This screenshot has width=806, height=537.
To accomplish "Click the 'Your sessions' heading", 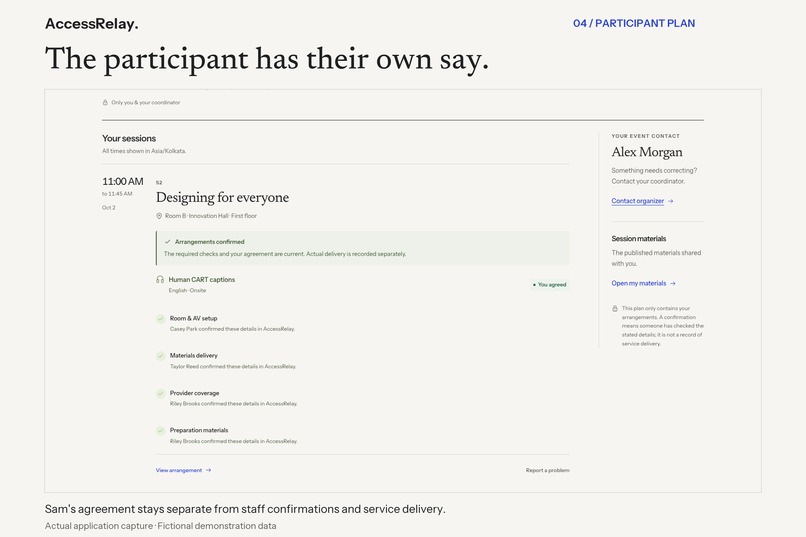I will 129,138.
